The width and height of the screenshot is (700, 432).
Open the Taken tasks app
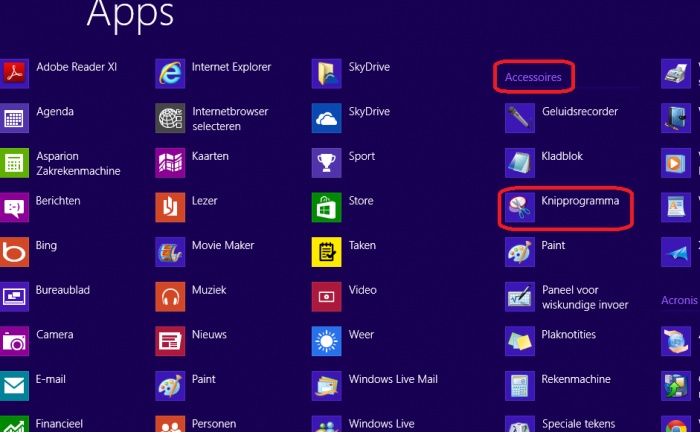(x=344, y=252)
